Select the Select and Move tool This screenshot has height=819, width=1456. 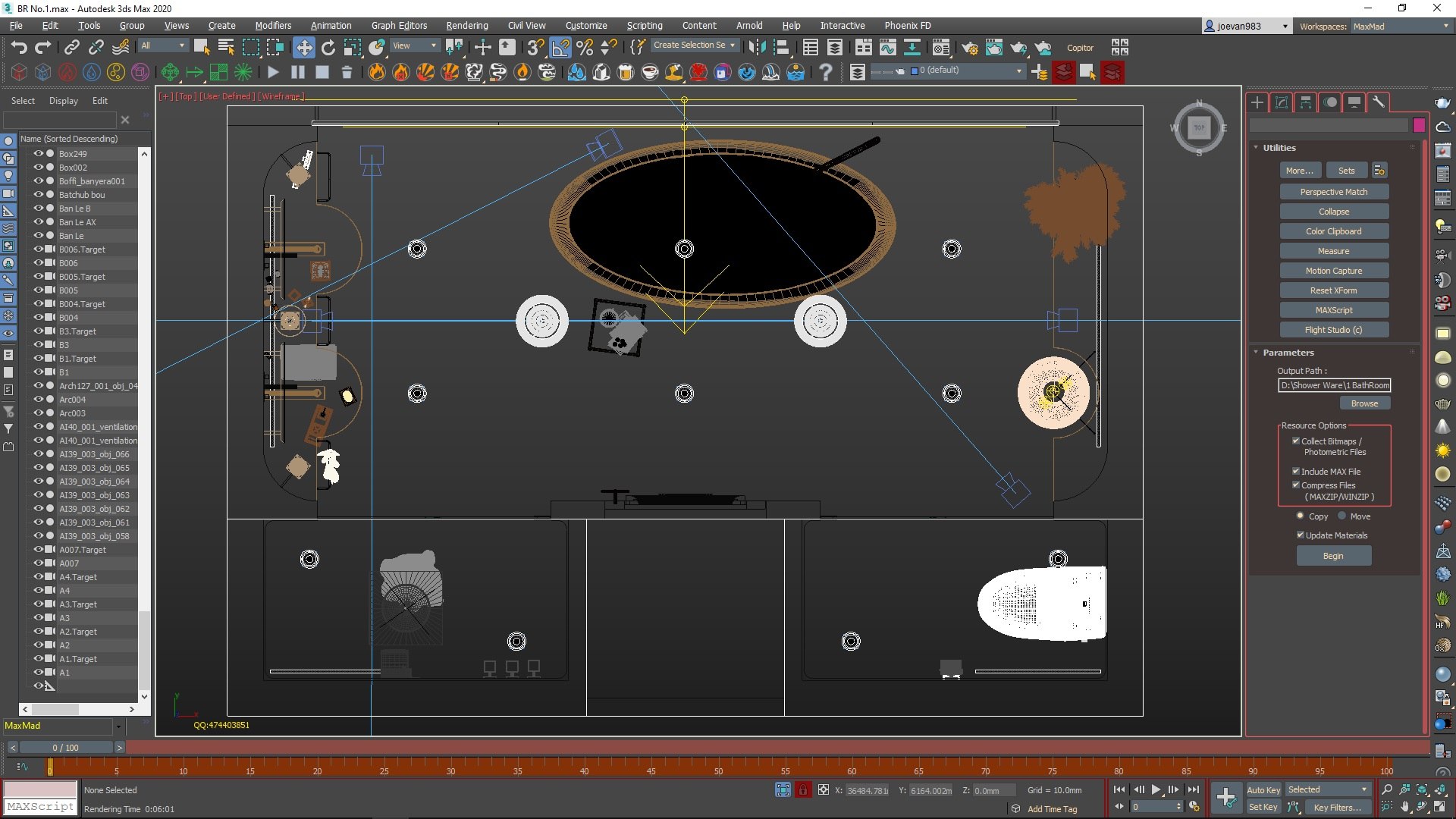pos(303,48)
